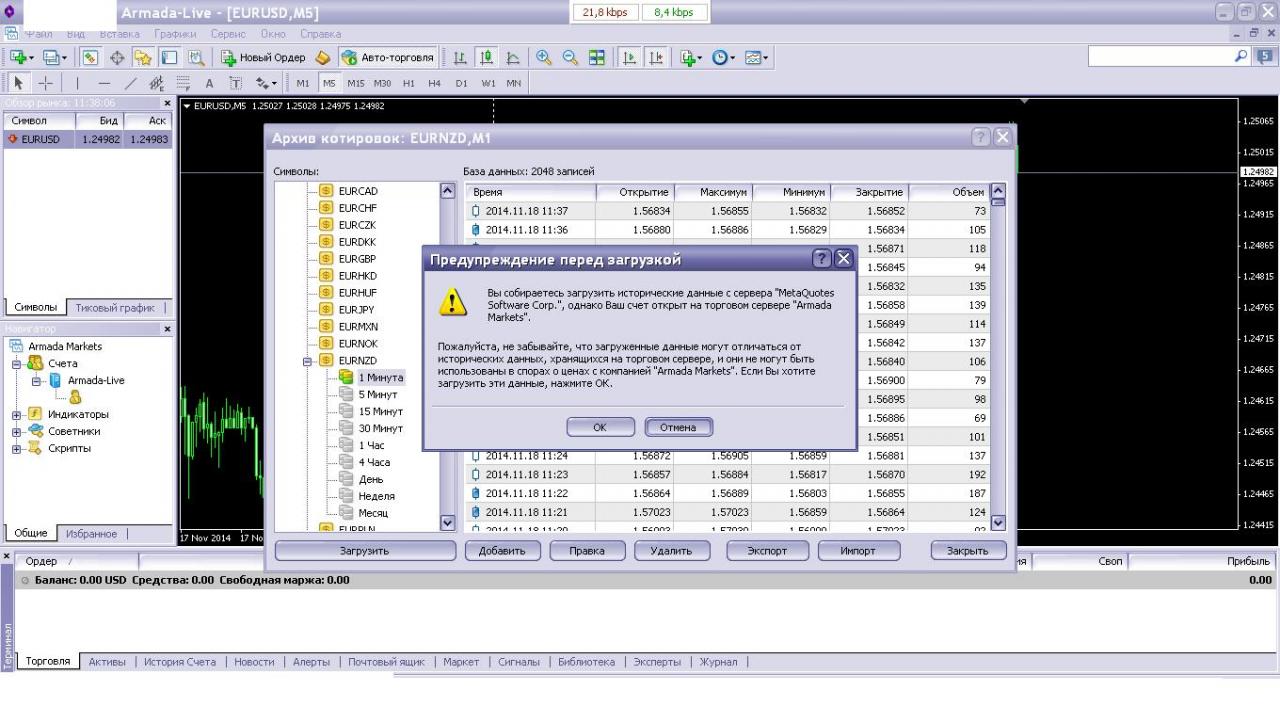The image size is (1280, 723).
Task: Select the trendline tool
Action: pyautogui.click(x=131, y=83)
